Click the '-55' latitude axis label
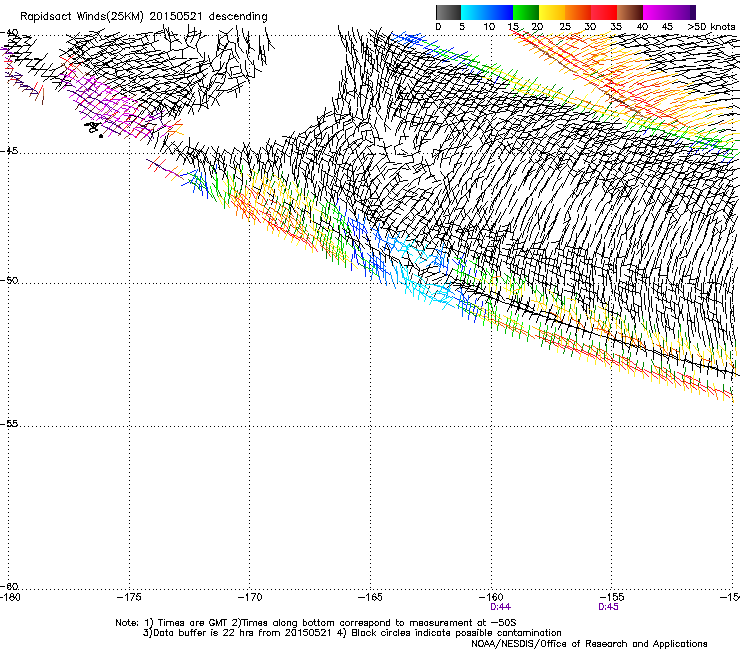The height and width of the screenshot is (650, 740). pyautogui.click(x=10, y=424)
